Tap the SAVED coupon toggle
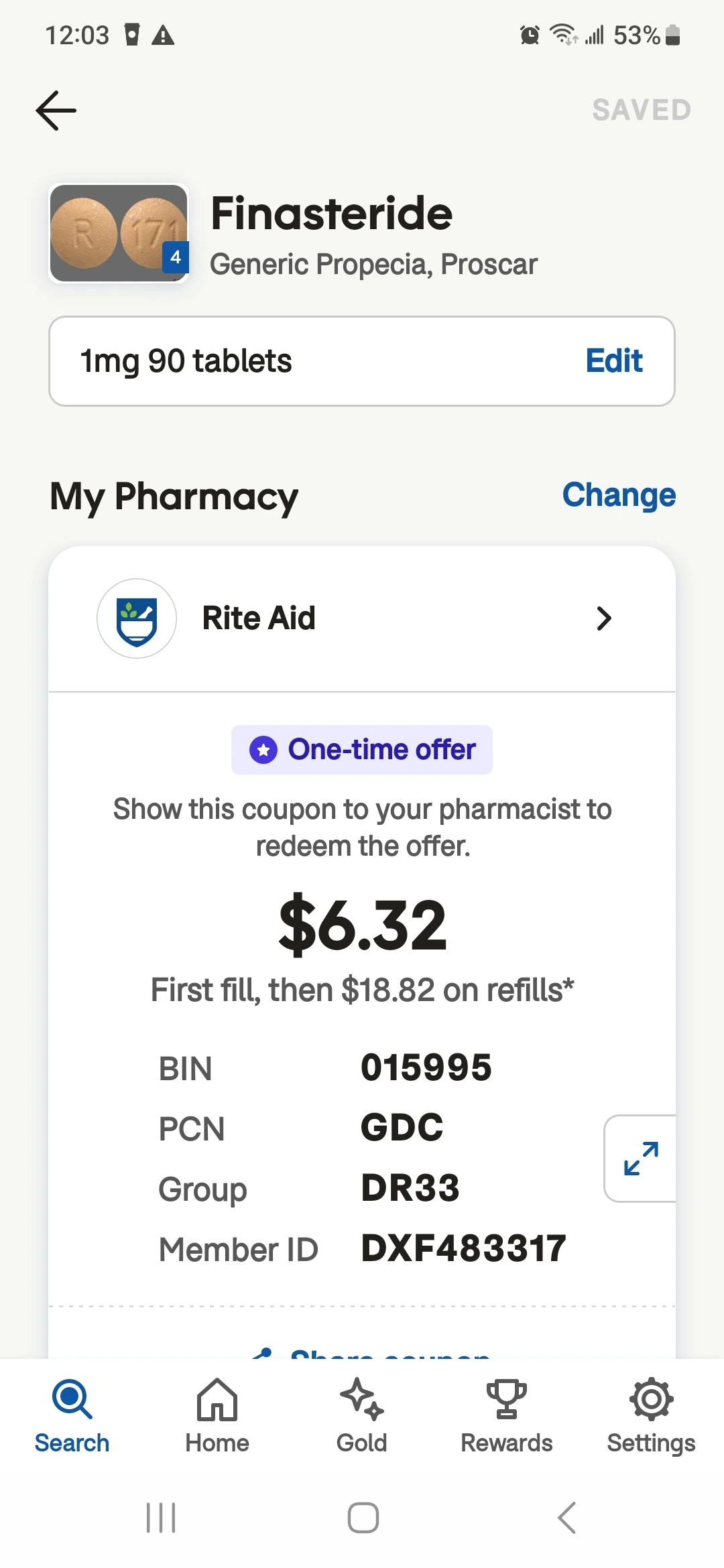The width and height of the screenshot is (724, 1568). click(x=641, y=111)
